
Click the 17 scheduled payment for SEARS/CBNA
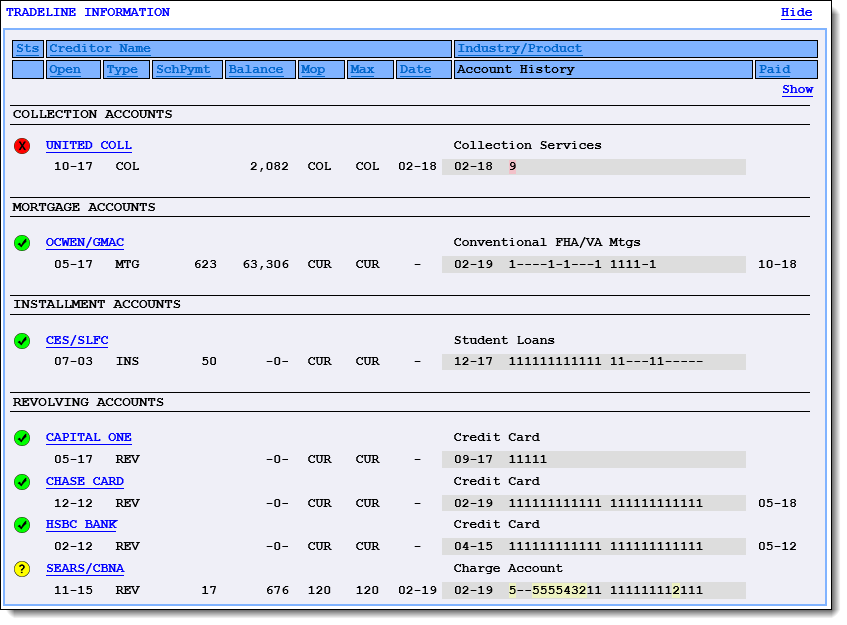tap(209, 590)
